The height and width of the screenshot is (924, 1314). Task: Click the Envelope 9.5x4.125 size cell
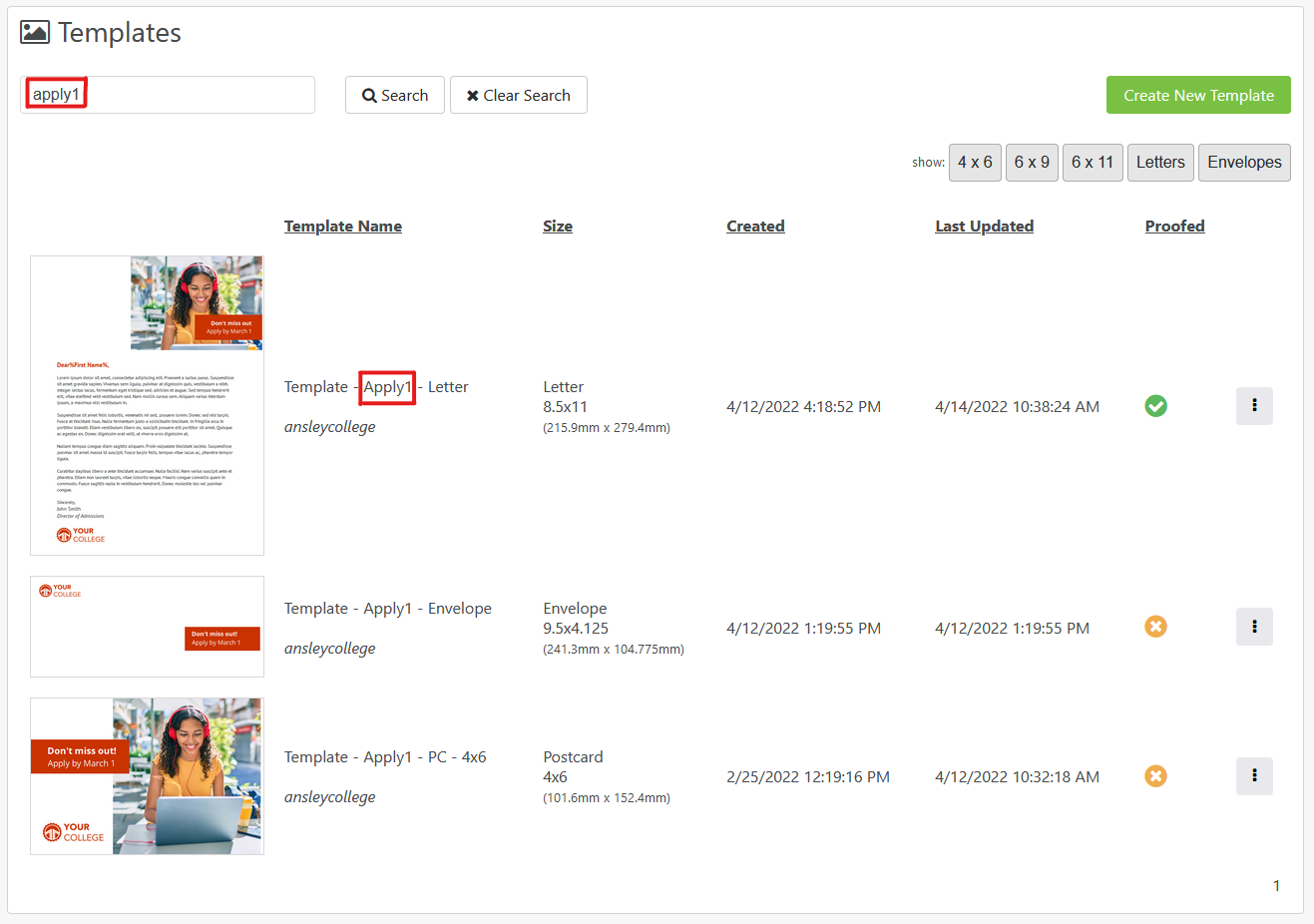point(614,629)
